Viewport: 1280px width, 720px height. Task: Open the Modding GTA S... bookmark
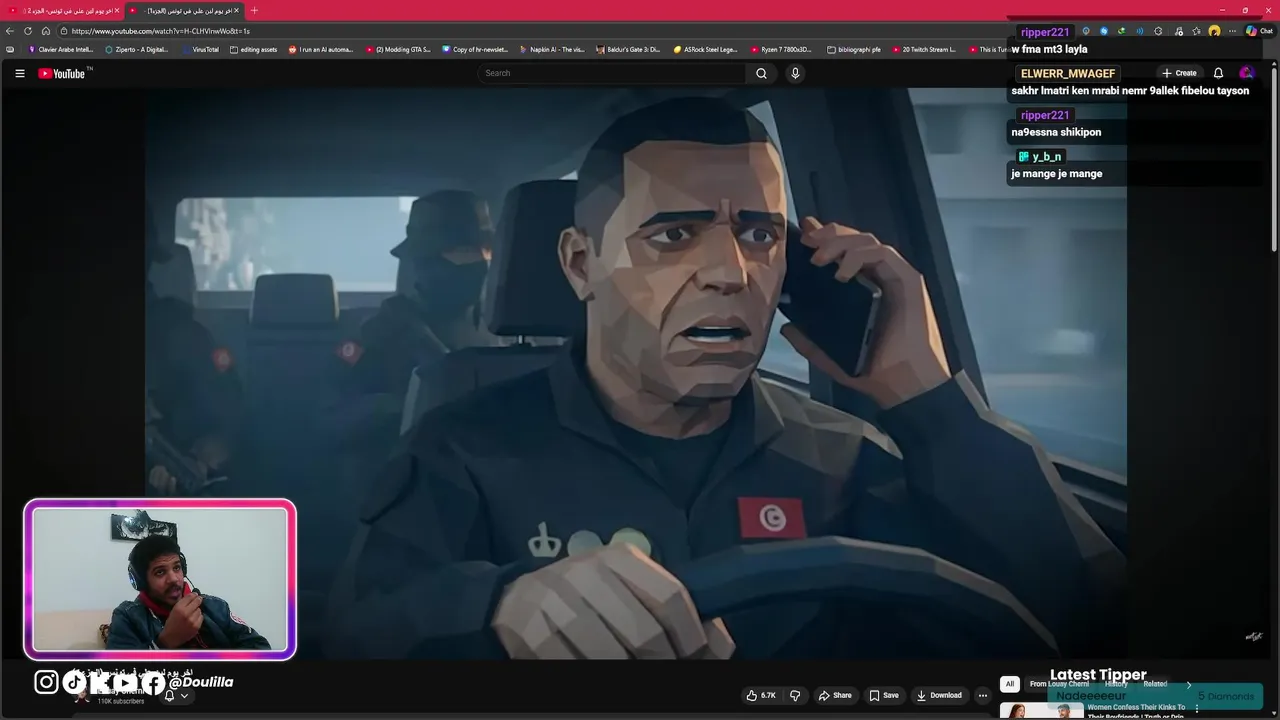click(x=398, y=49)
